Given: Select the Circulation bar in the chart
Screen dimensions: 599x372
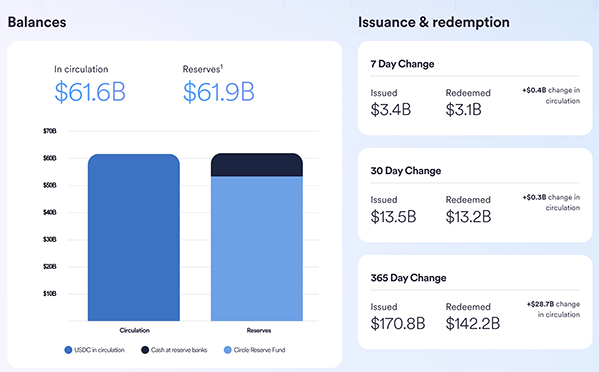Looking at the screenshot, I should (x=134, y=238).
